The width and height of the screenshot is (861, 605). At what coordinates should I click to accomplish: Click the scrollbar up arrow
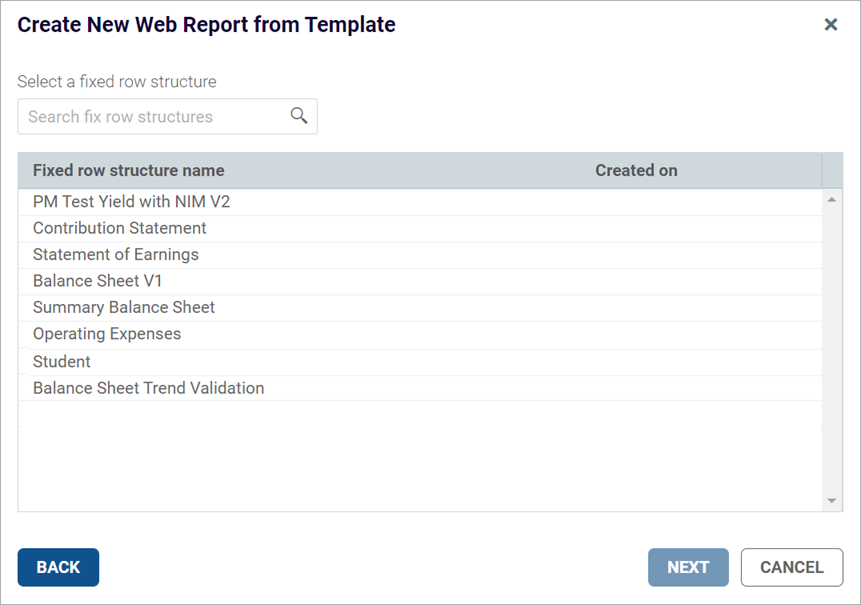832,200
